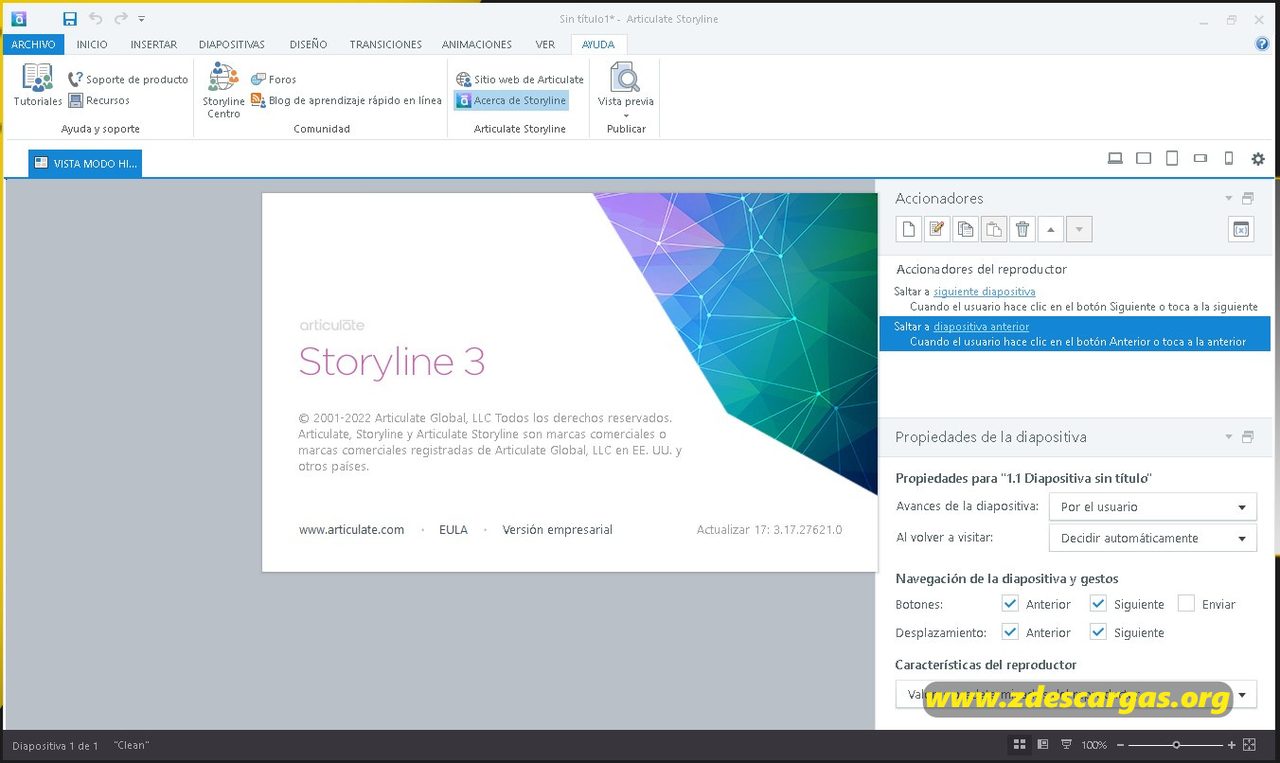1280x763 pixels.
Task: Open the EULA link
Action: pos(453,530)
